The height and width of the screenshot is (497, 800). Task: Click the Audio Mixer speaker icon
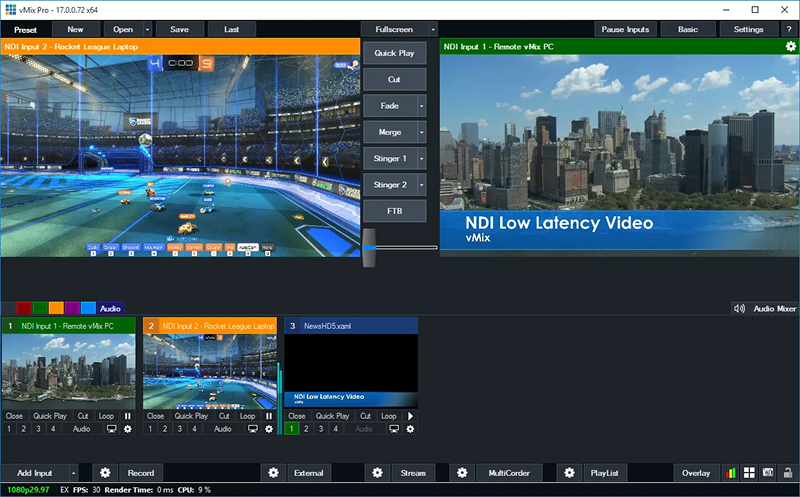(x=739, y=309)
